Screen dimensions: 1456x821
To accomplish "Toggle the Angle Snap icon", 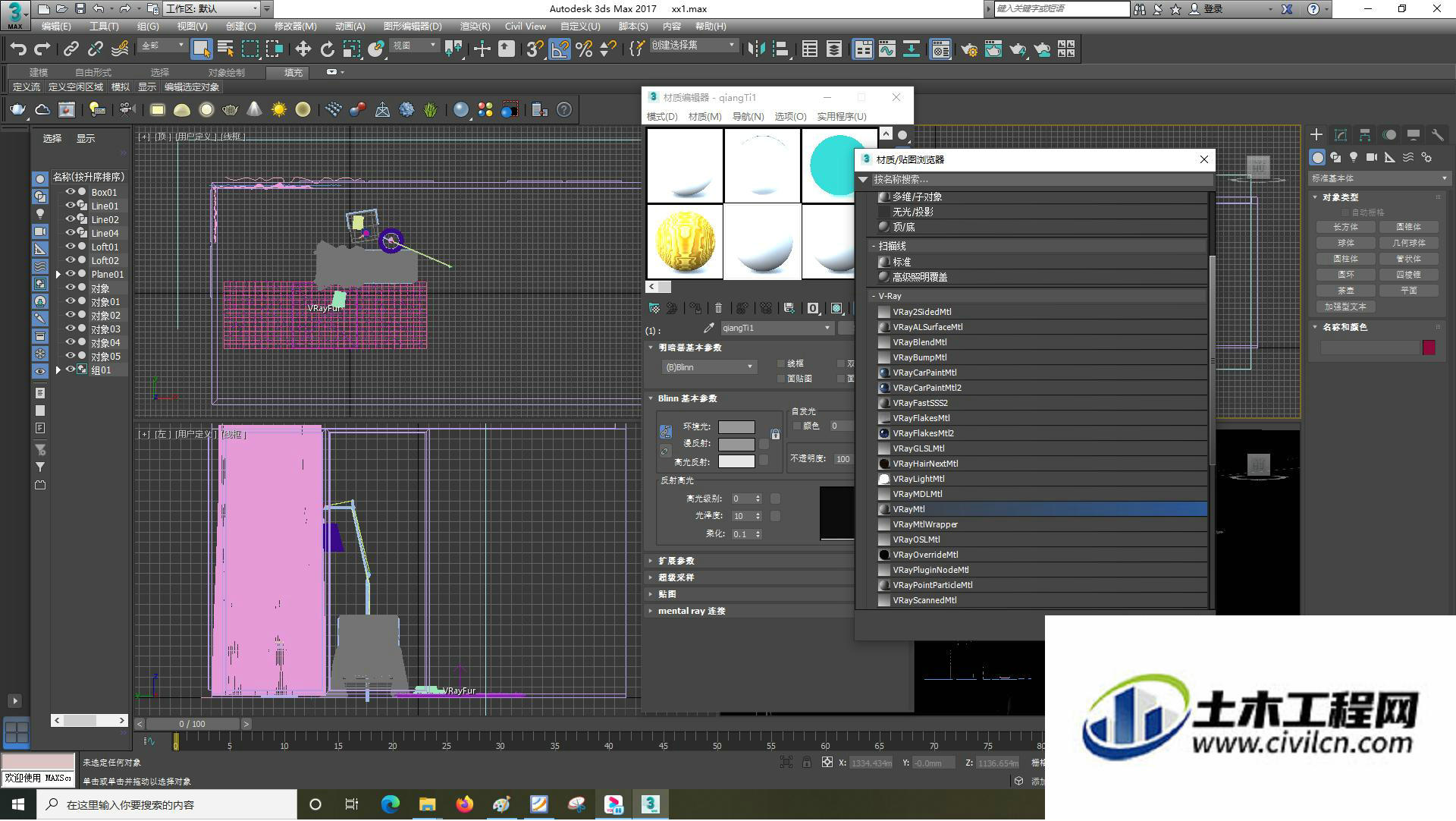I will click(560, 49).
